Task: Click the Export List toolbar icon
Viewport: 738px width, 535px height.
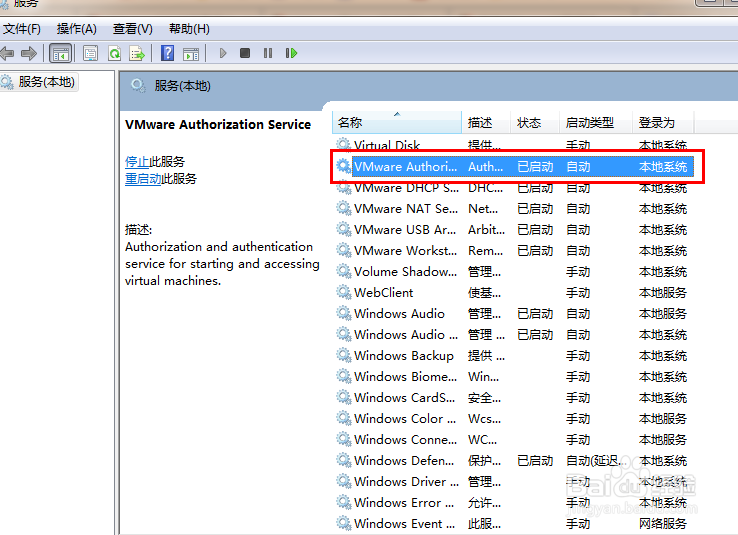Action: (137, 53)
